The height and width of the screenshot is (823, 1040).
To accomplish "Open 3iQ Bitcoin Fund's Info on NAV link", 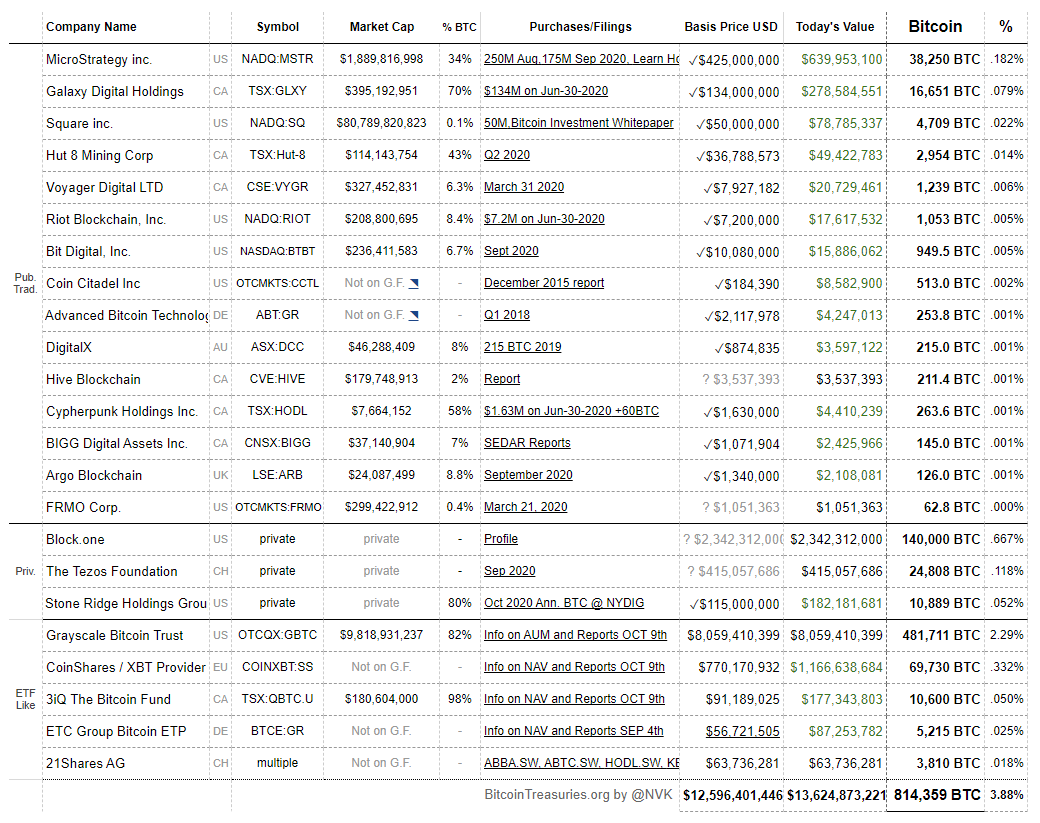I will pyautogui.click(x=574, y=699).
